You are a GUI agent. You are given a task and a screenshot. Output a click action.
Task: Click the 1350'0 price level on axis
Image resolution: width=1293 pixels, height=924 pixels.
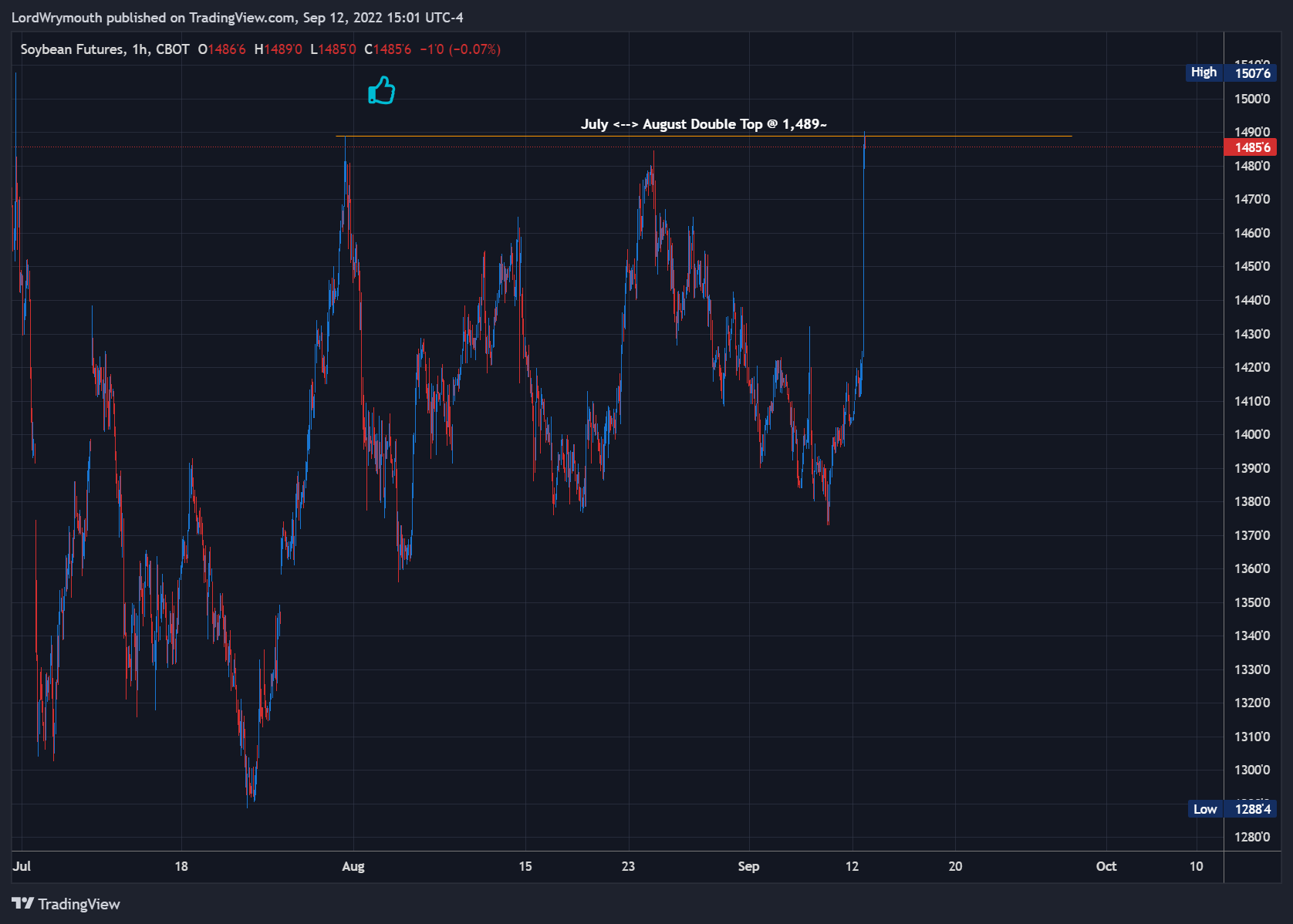[1252, 602]
